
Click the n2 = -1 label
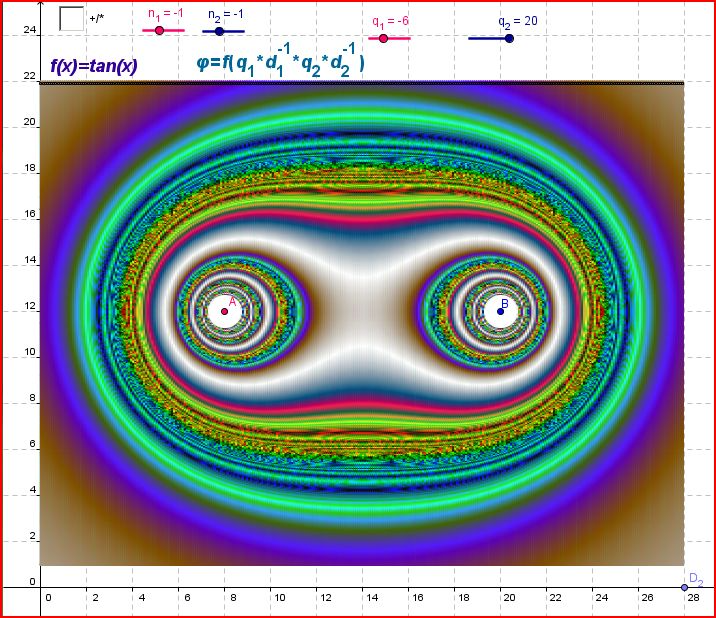pos(226,15)
